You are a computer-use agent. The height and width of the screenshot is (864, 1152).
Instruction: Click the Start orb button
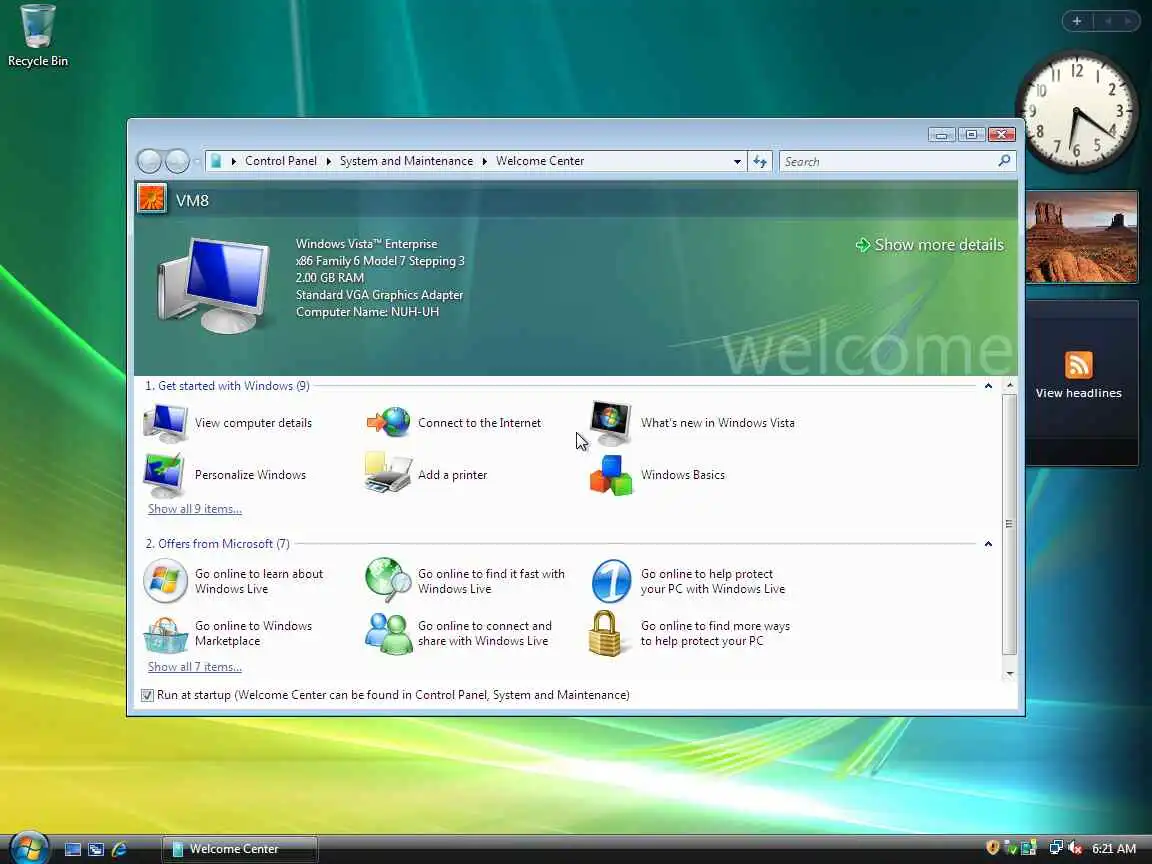coord(29,848)
